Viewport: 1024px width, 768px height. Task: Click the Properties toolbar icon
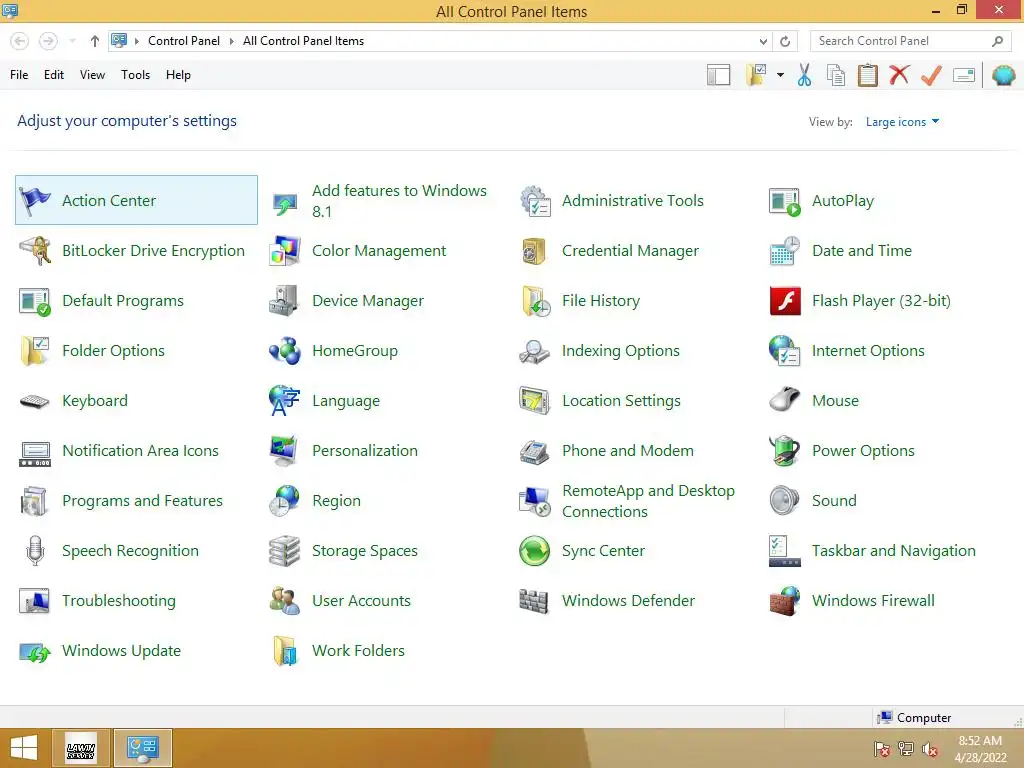point(964,75)
